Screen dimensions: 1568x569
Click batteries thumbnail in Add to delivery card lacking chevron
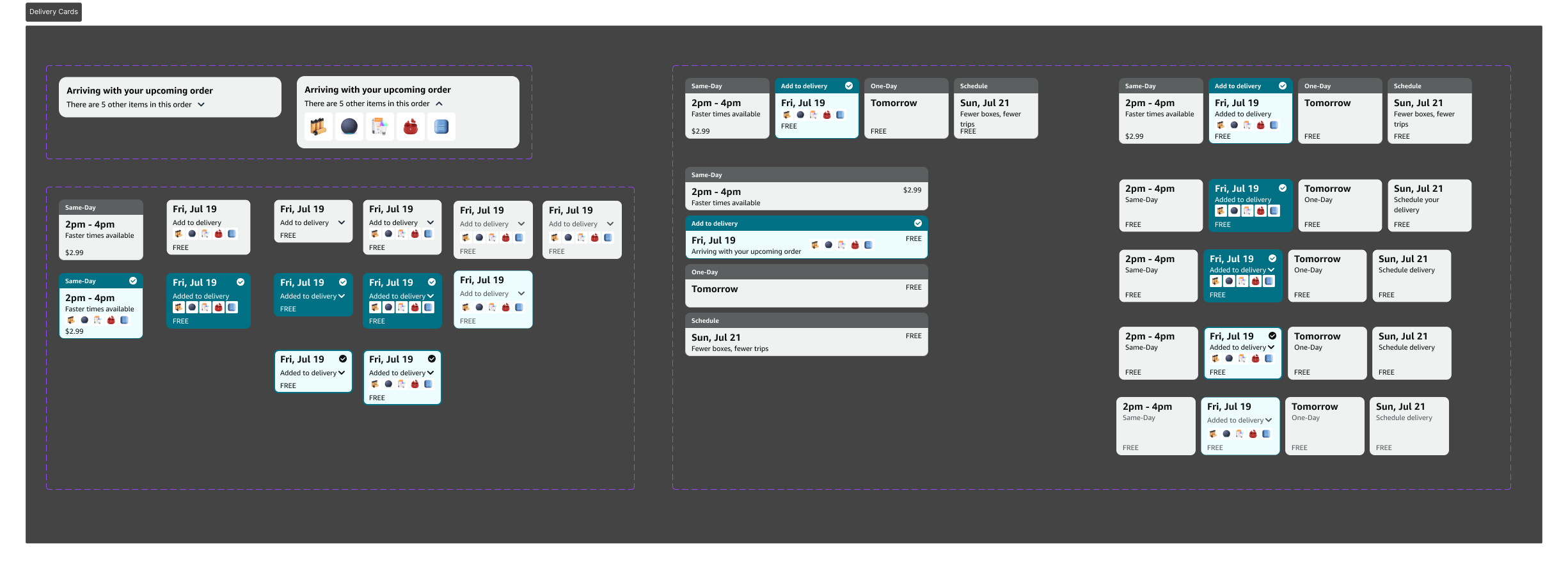(178, 234)
